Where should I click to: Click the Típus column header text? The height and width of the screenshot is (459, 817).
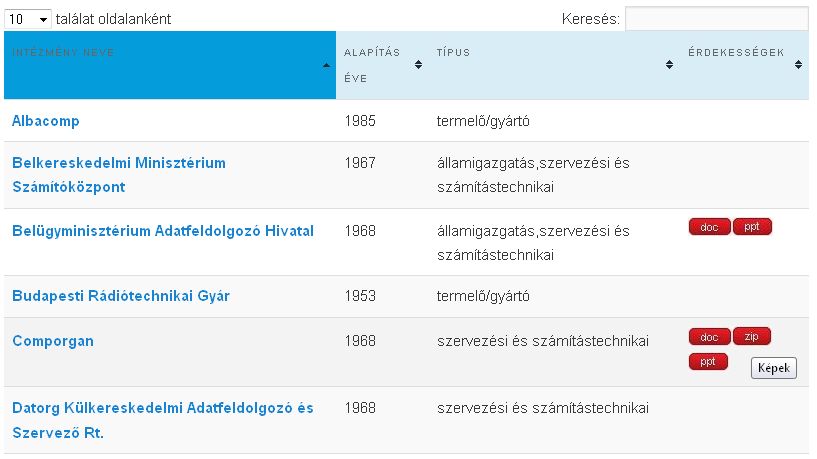click(x=453, y=53)
